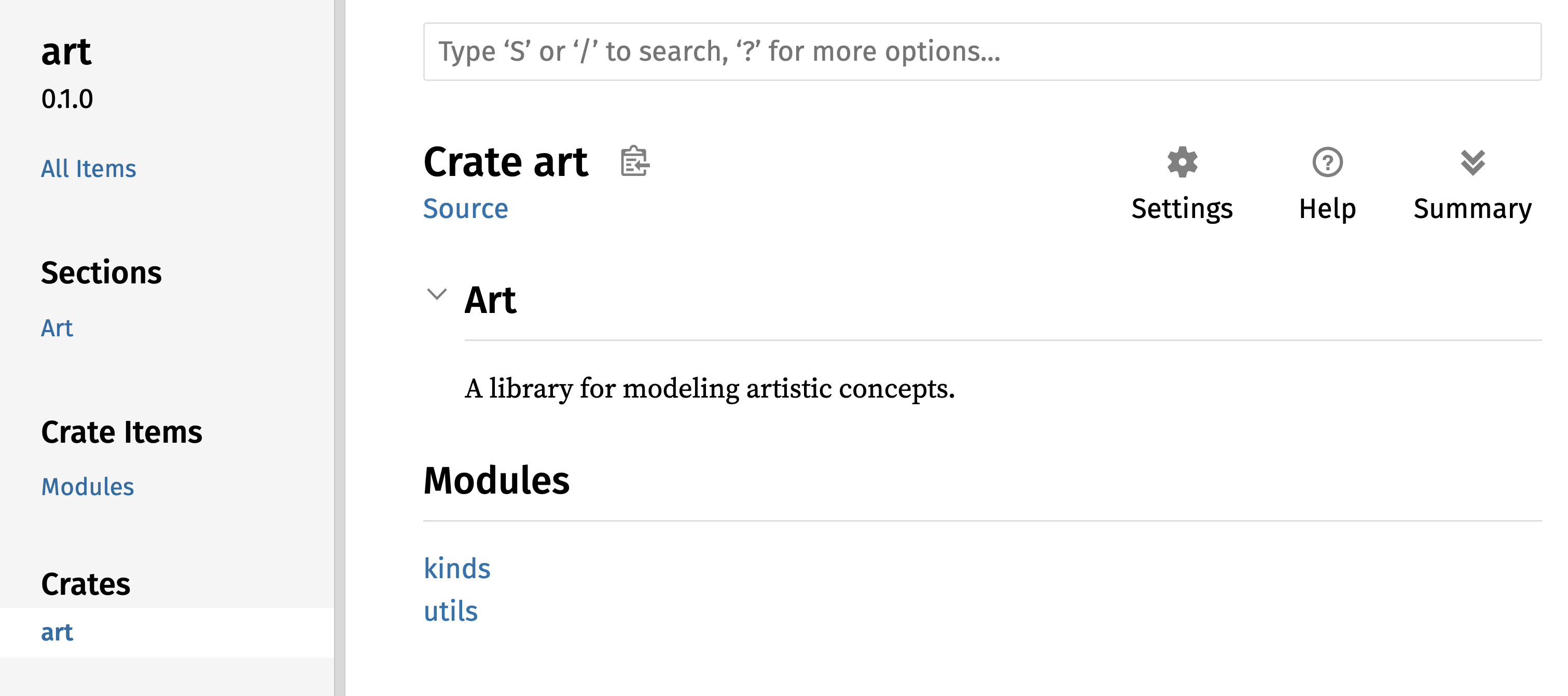Click the Crate art page heading
The height and width of the screenshot is (696, 1568).
(506, 160)
